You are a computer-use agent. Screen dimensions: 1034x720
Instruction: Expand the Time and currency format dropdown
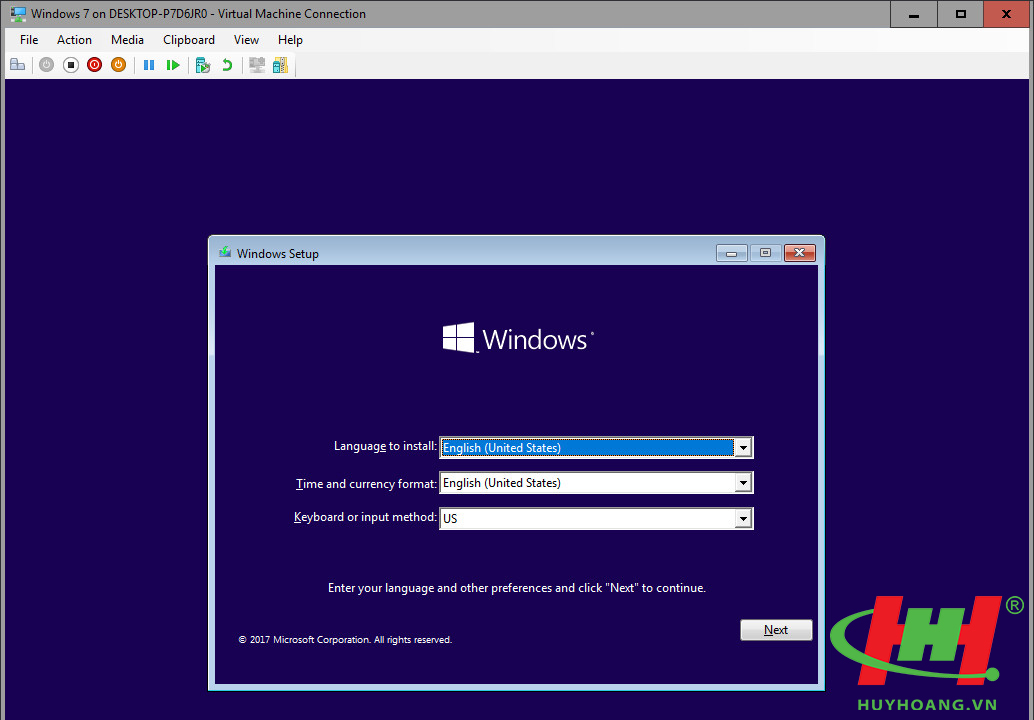pos(743,483)
